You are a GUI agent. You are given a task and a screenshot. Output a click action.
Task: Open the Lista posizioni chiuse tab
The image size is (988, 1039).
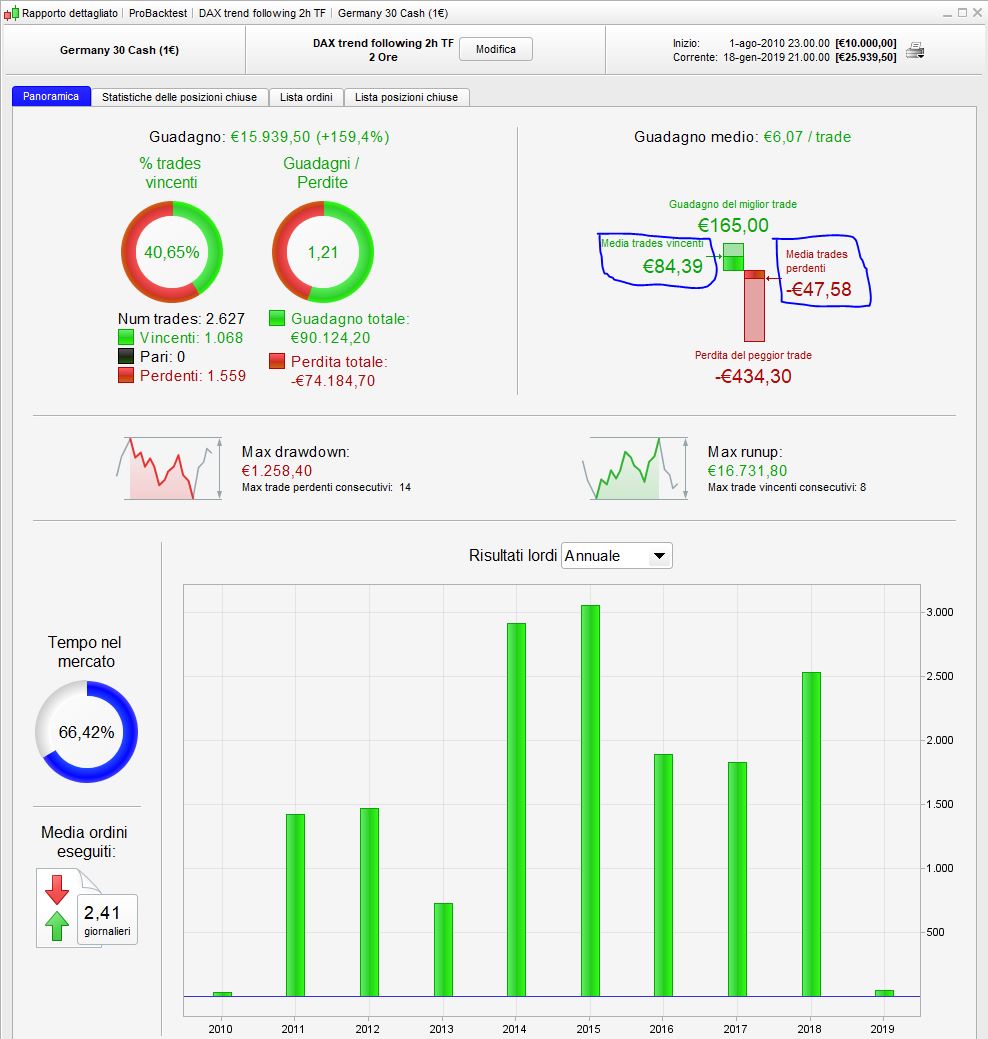pyautogui.click(x=406, y=97)
